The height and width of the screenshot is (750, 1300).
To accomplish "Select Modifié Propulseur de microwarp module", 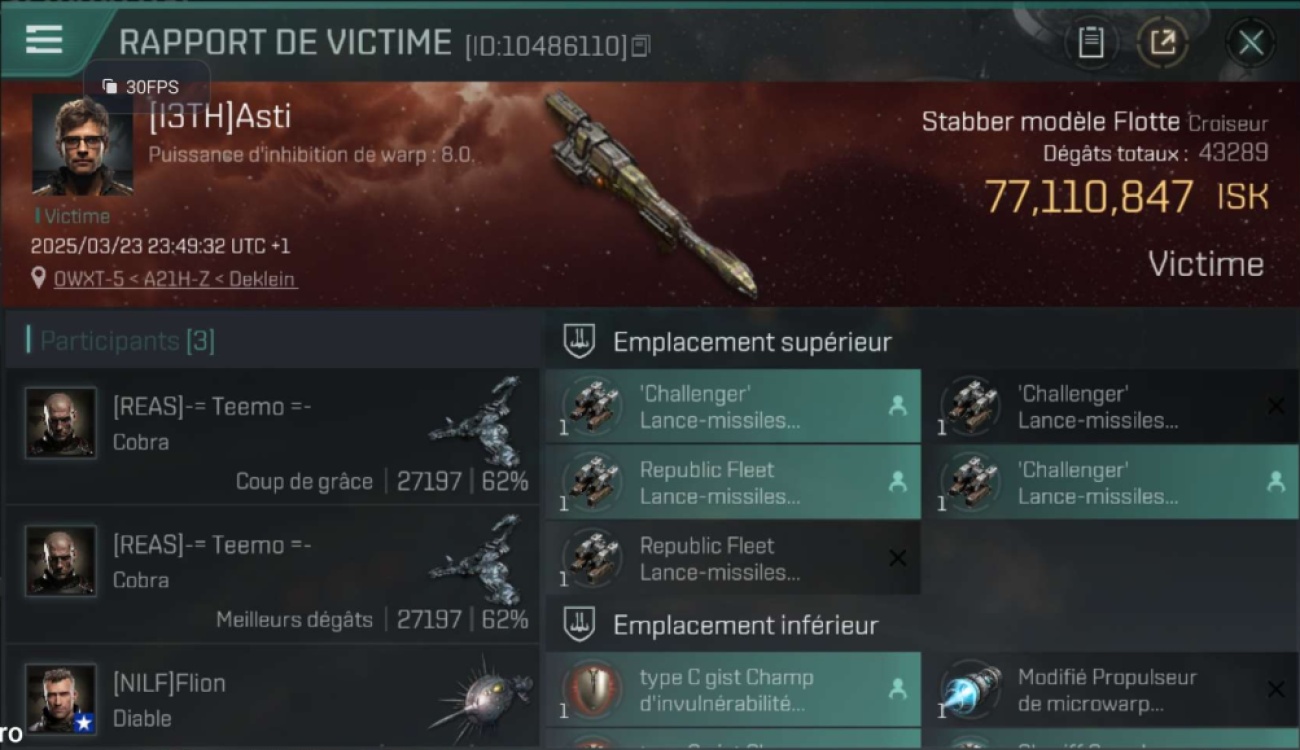I will [1111, 690].
